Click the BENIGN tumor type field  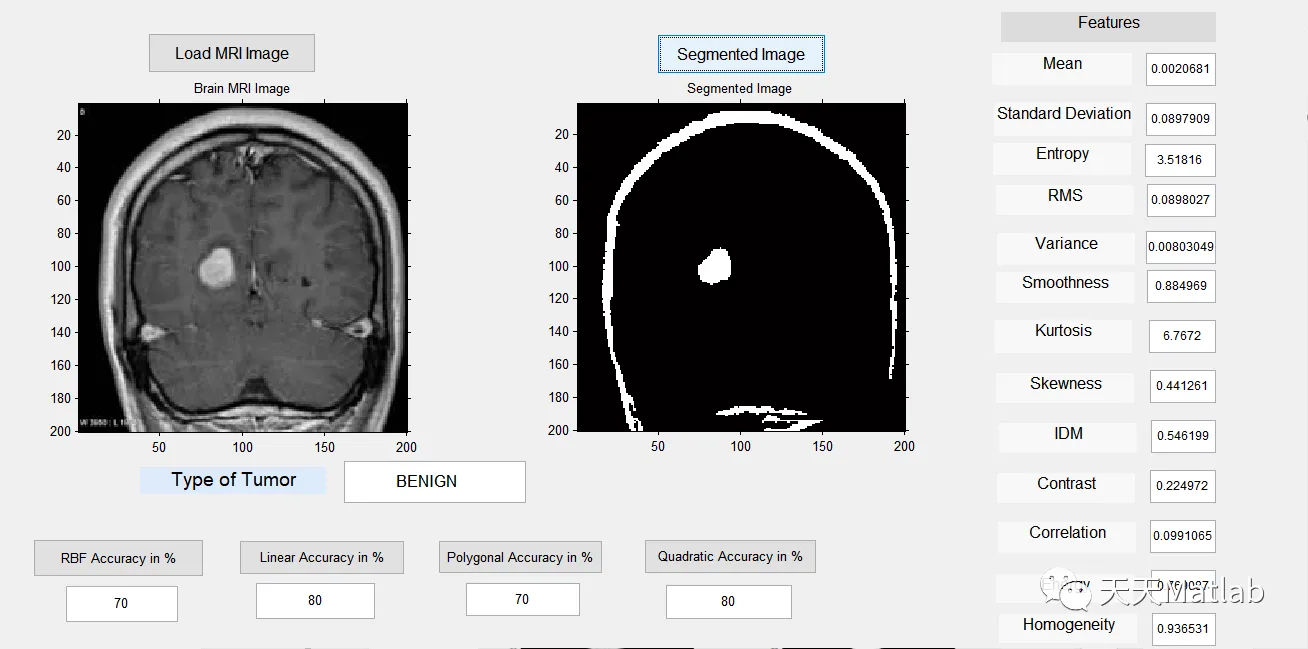[x=434, y=481]
